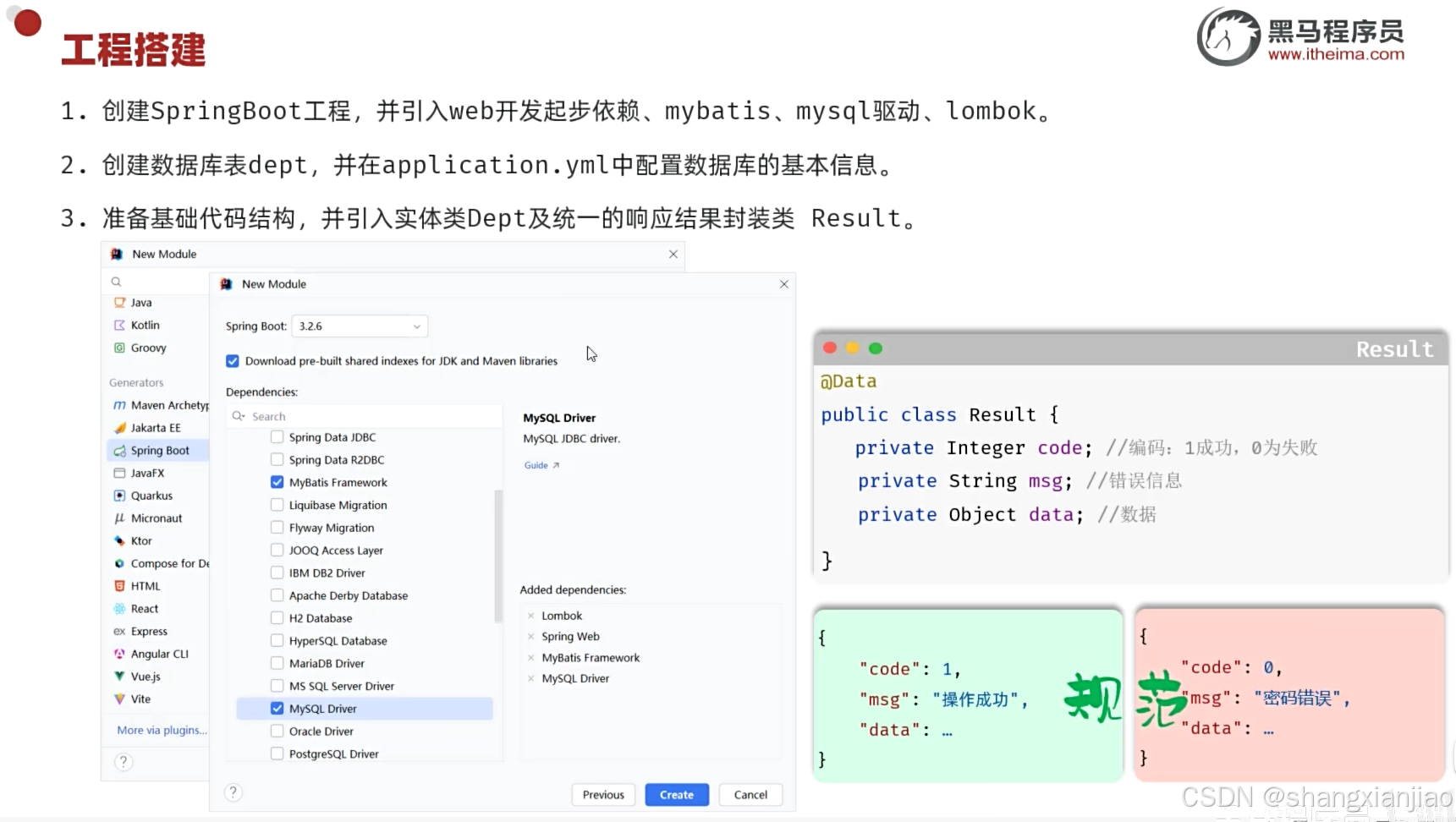The height and width of the screenshot is (822, 1456).
Task: Click the Previous button
Action: point(603,795)
